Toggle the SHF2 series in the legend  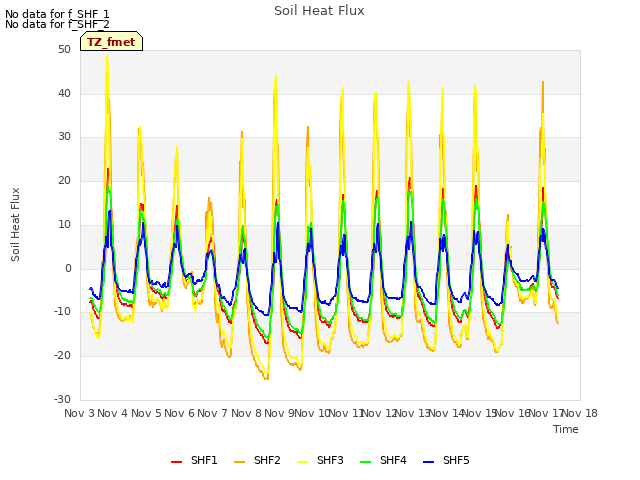tap(257, 460)
